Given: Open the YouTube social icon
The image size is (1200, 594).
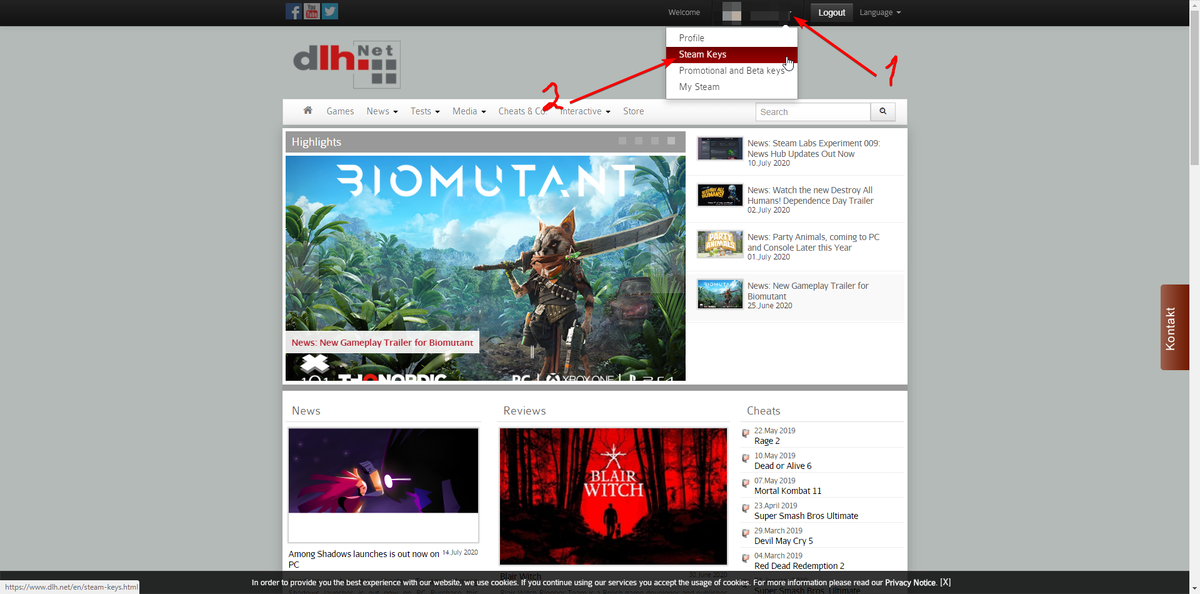Looking at the screenshot, I should tap(312, 12).
